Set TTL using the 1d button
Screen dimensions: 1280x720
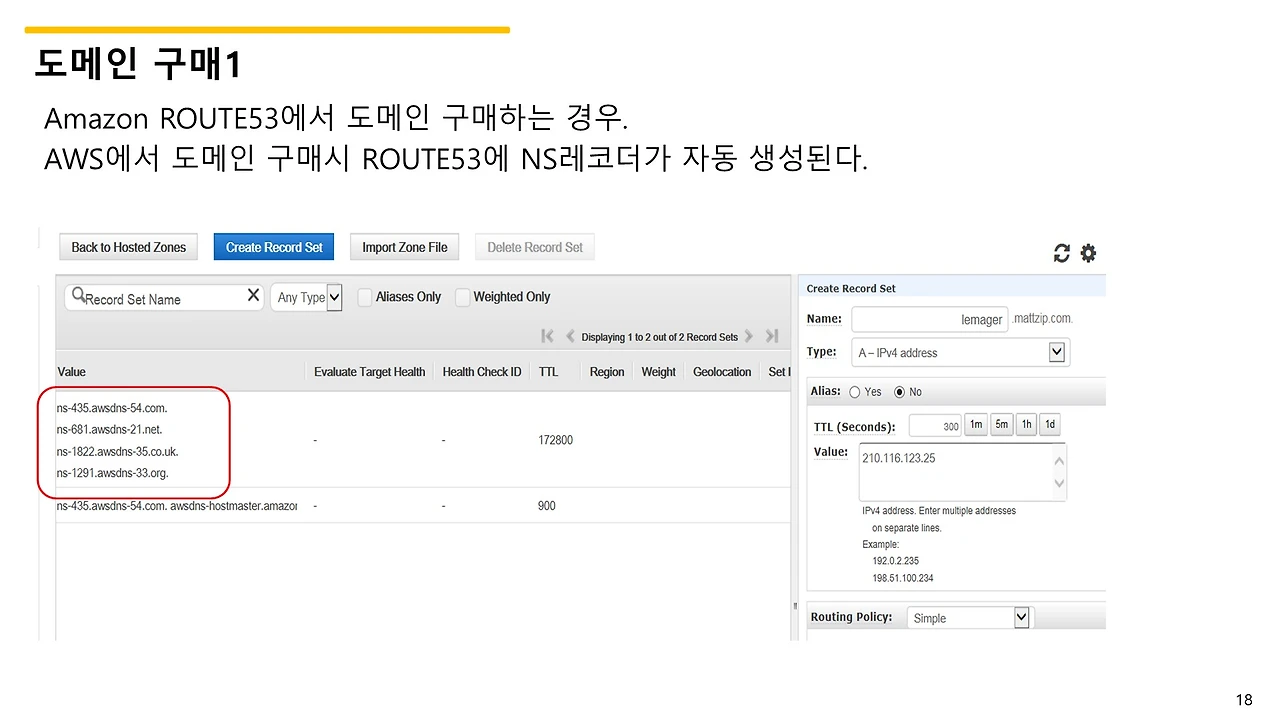[x=1050, y=425]
